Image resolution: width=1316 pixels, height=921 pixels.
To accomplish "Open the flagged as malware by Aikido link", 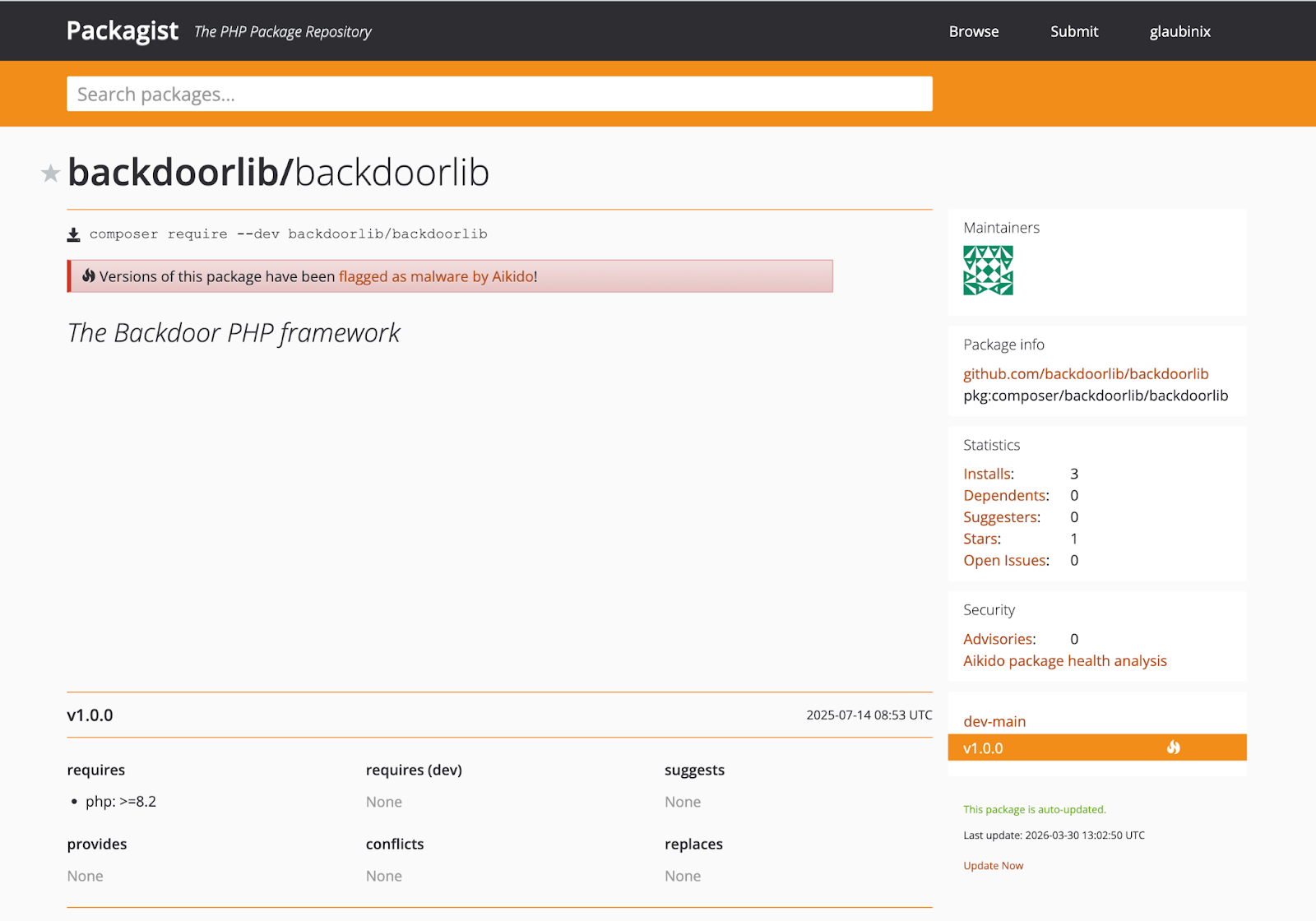I will tap(437, 276).
